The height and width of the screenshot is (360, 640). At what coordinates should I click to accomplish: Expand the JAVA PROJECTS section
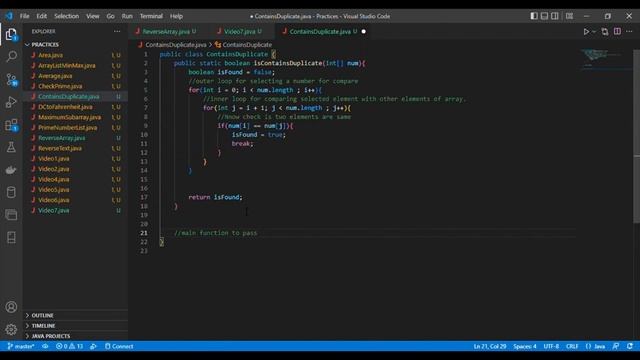pos(51,336)
